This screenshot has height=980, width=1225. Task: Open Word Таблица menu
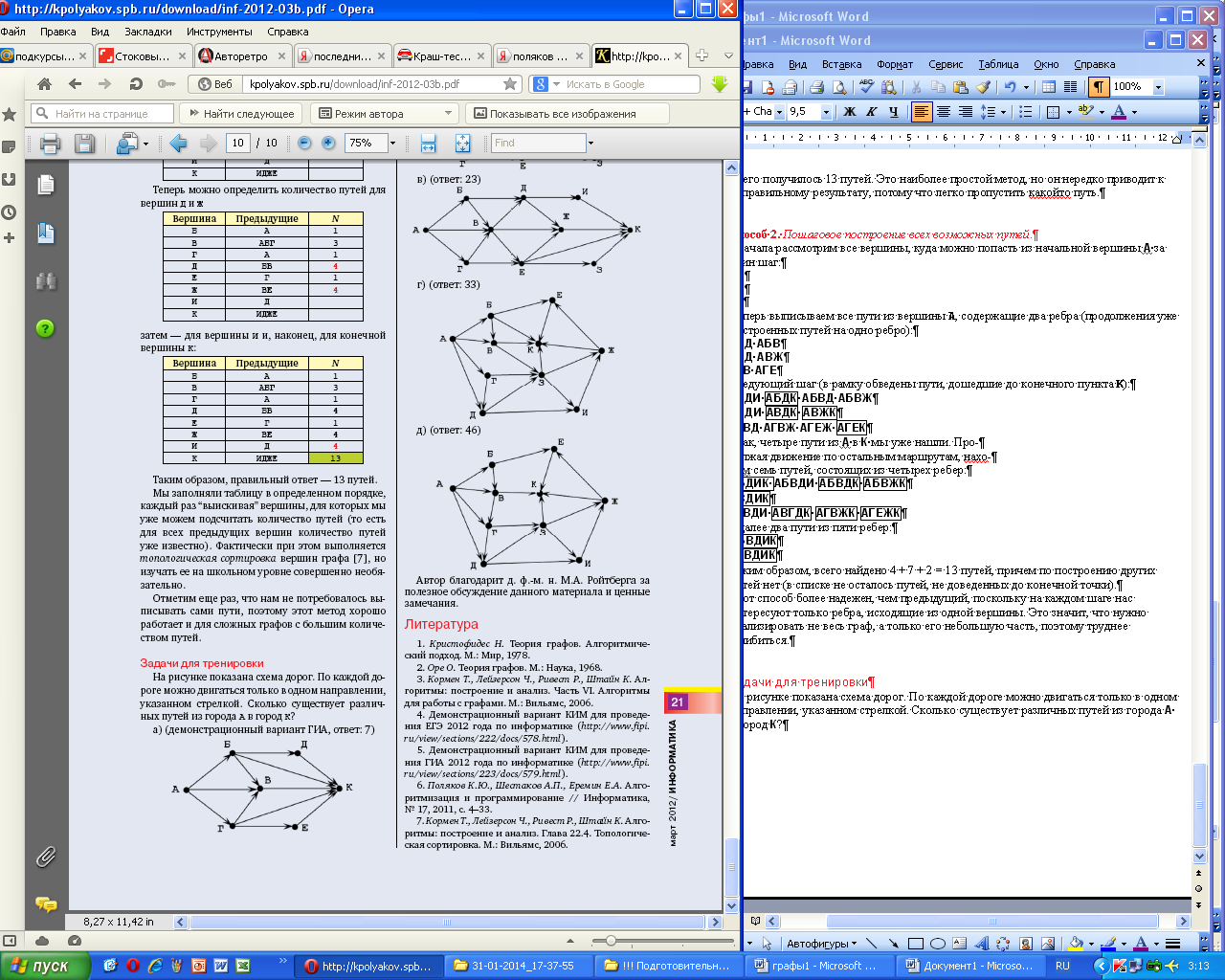click(x=998, y=64)
